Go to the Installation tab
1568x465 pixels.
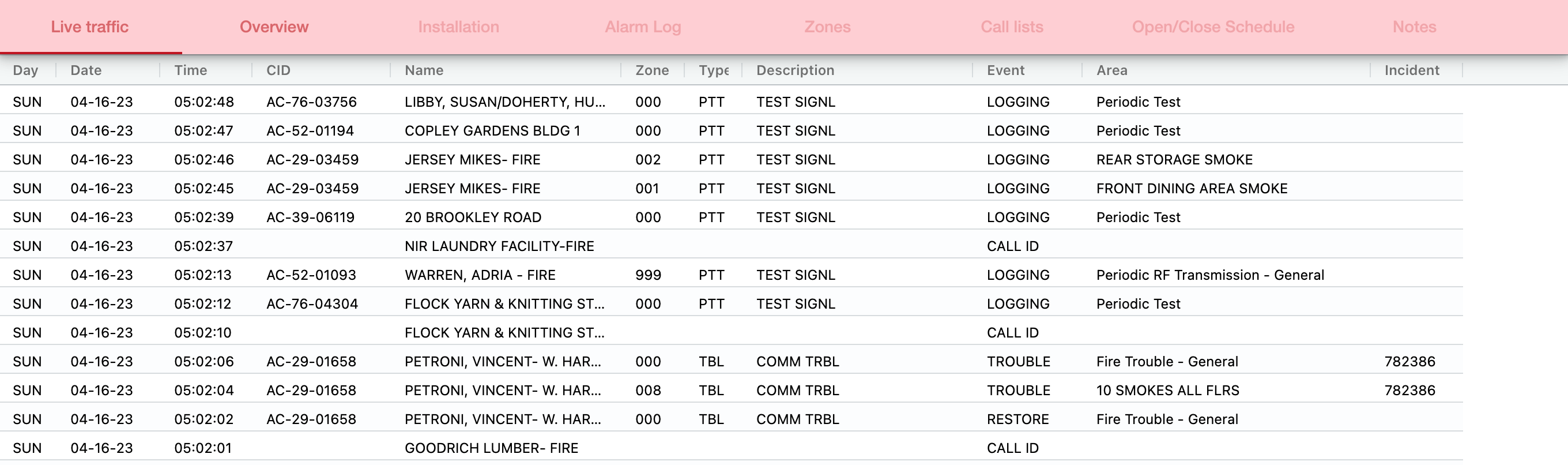(x=458, y=27)
